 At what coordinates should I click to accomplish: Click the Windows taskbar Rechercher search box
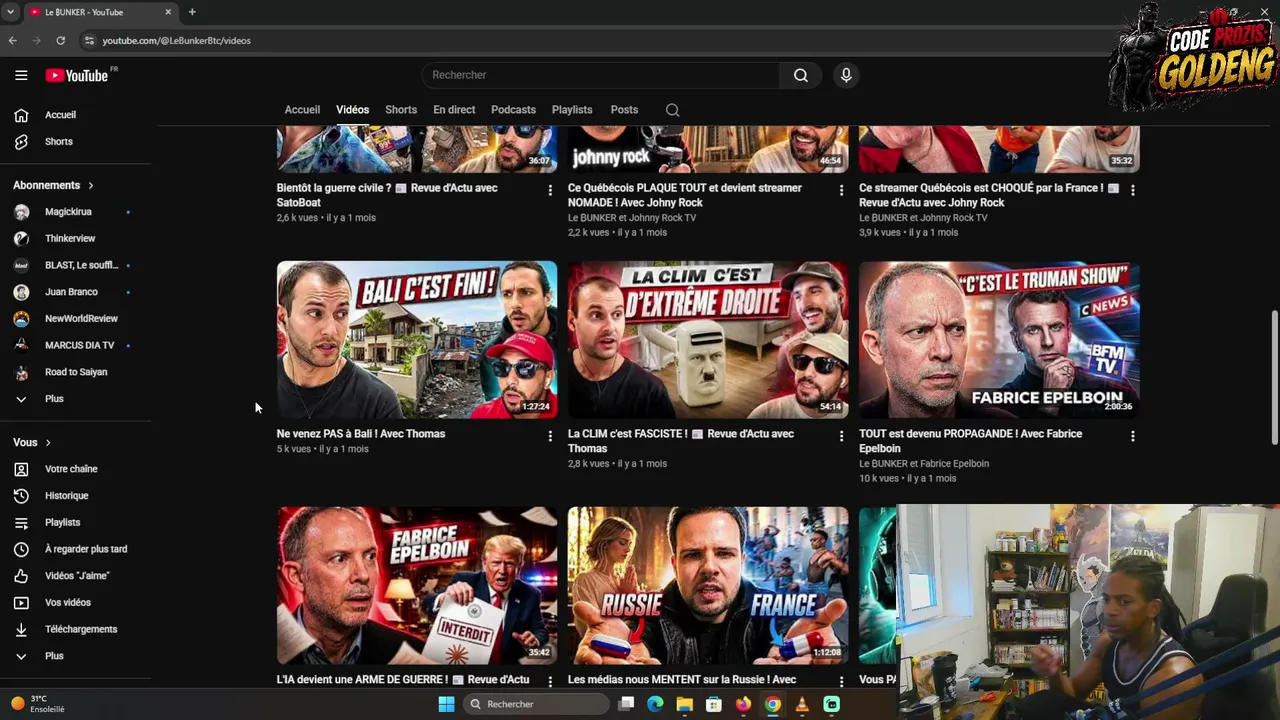point(537,704)
